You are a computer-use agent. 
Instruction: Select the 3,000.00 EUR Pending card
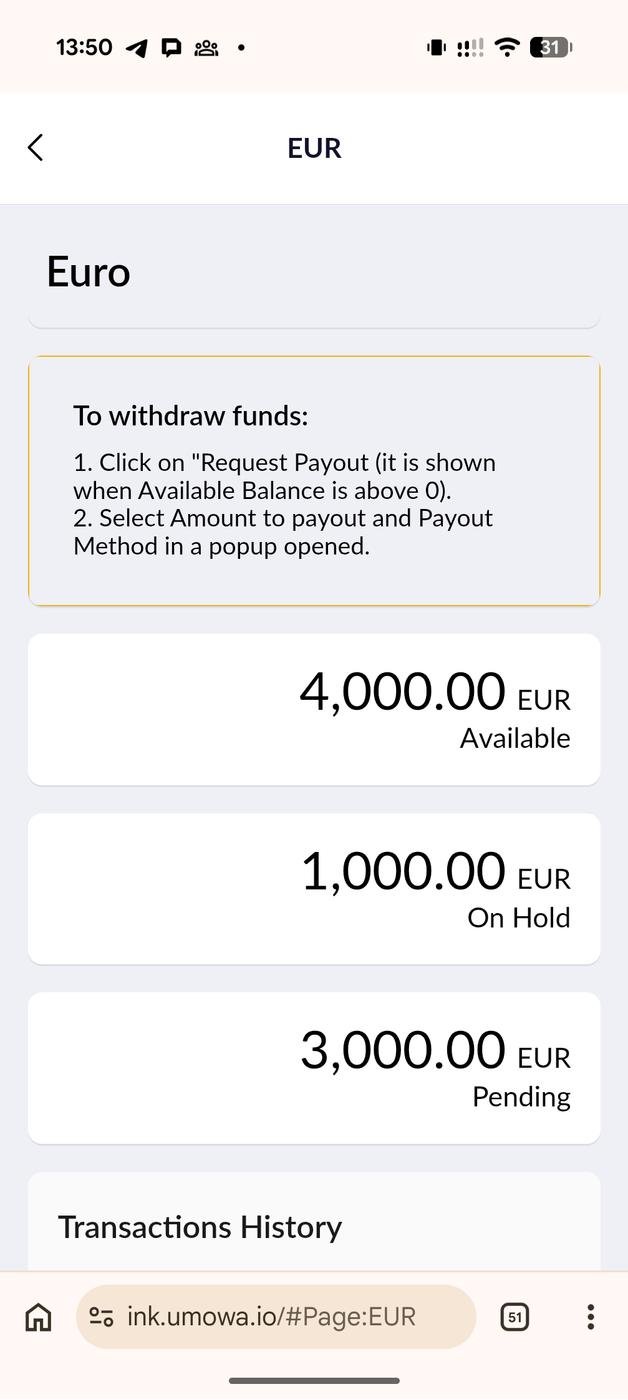pyautogui.click(x=314, y=1067)
